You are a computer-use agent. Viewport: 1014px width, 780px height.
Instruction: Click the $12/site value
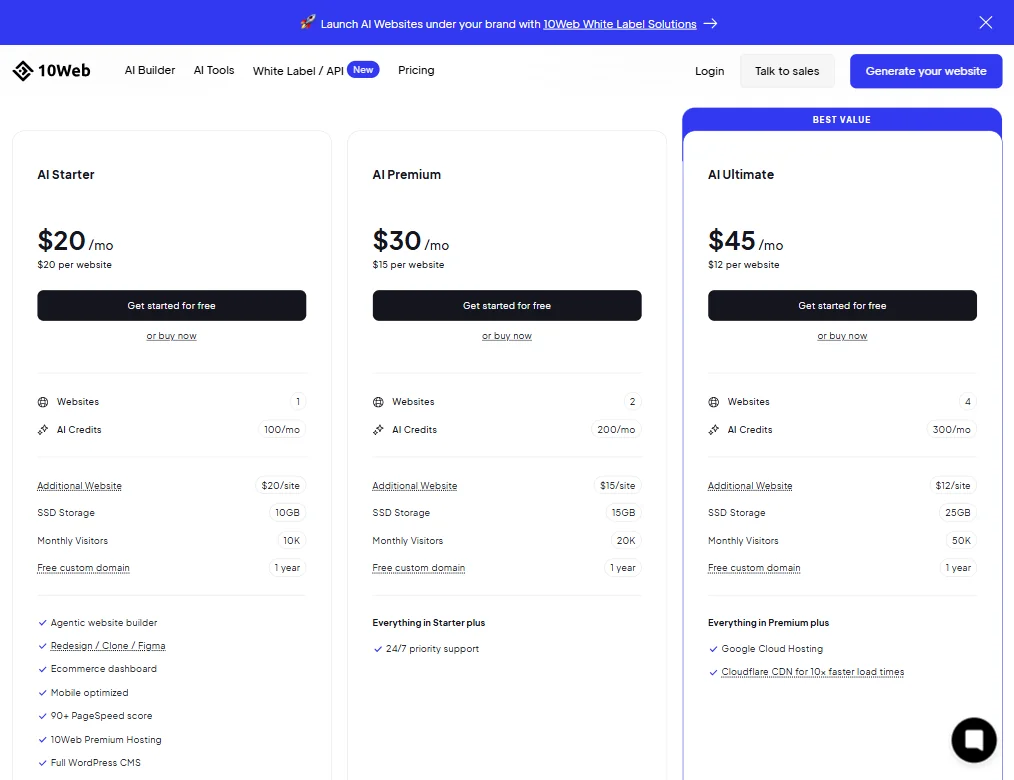click(x=953, y=486)
